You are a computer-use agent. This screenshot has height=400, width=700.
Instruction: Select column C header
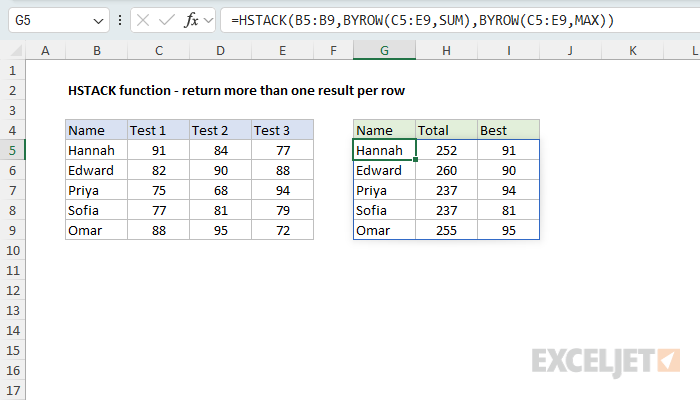point(158,50)
